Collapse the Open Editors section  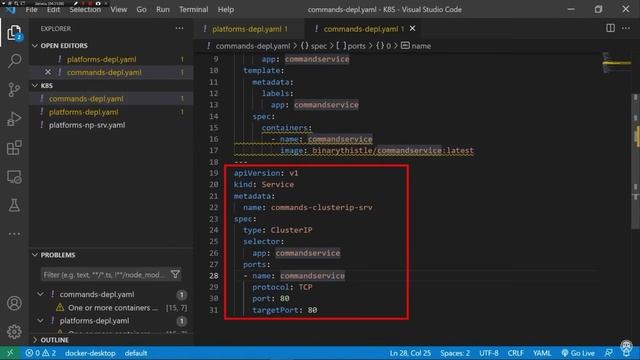coord(35,46)
